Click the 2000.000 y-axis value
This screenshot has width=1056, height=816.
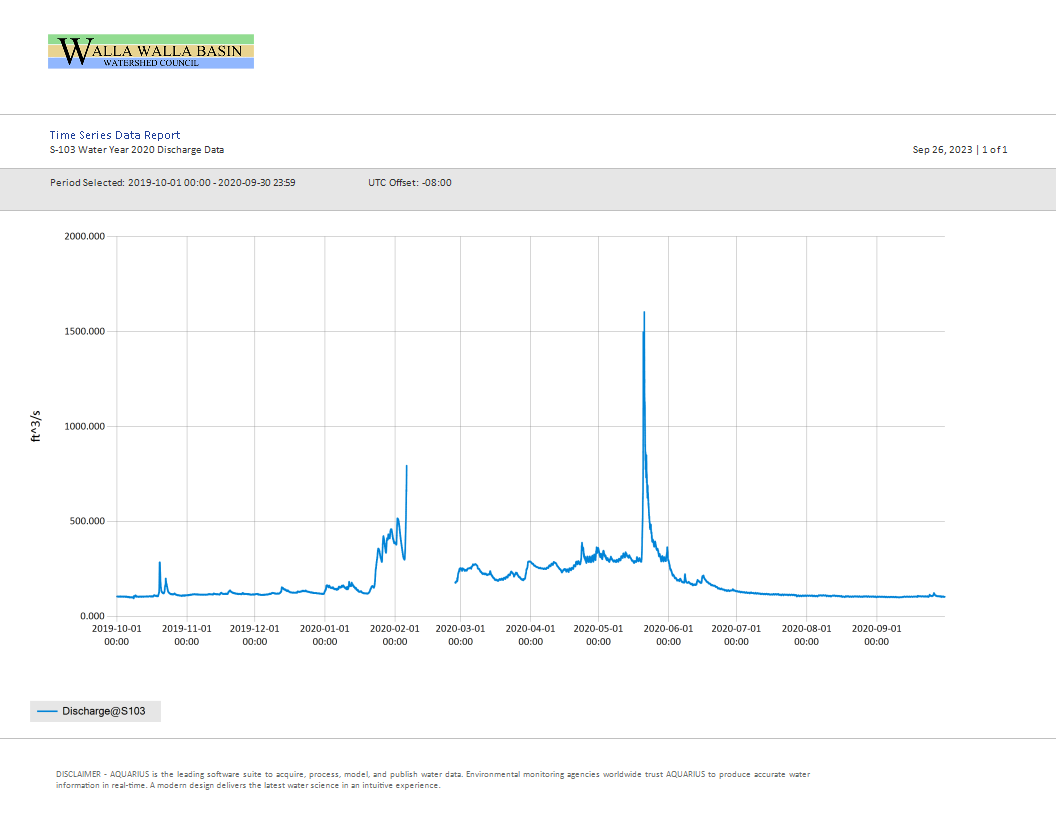[85, 236]
